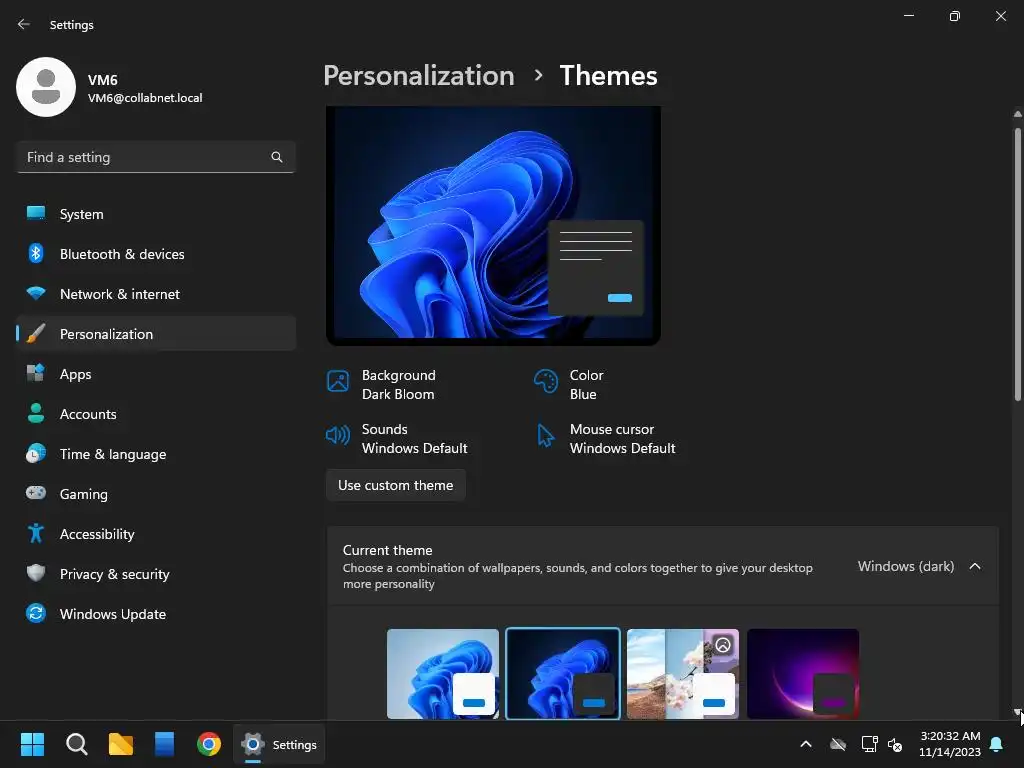This screenshot has height=768, width=1024.
Task: Open the blue app icon next to File Explorer
Action: coord(165,744)
